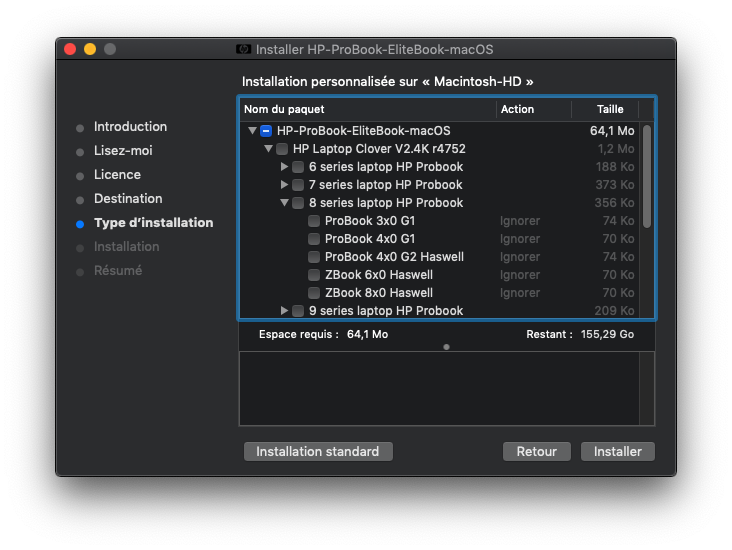Click the Taille column header
Screen dimensions: 732x550
click(x=605, y=109)
